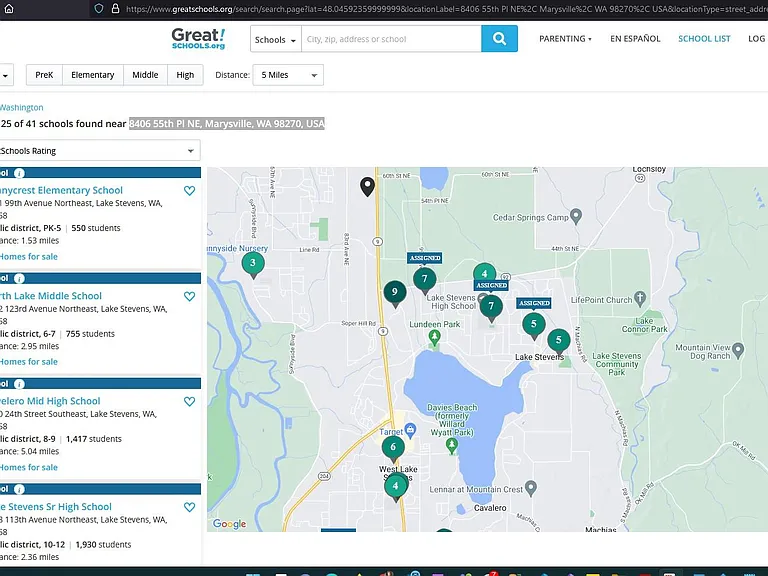Favorite the Elementary School on 99th Avenue
The image size is (768, 576).
point(189,191)
